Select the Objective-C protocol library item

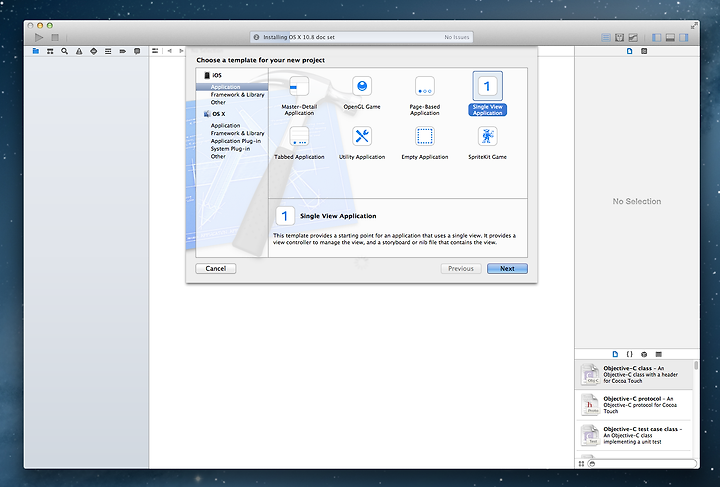pos(634,405)
